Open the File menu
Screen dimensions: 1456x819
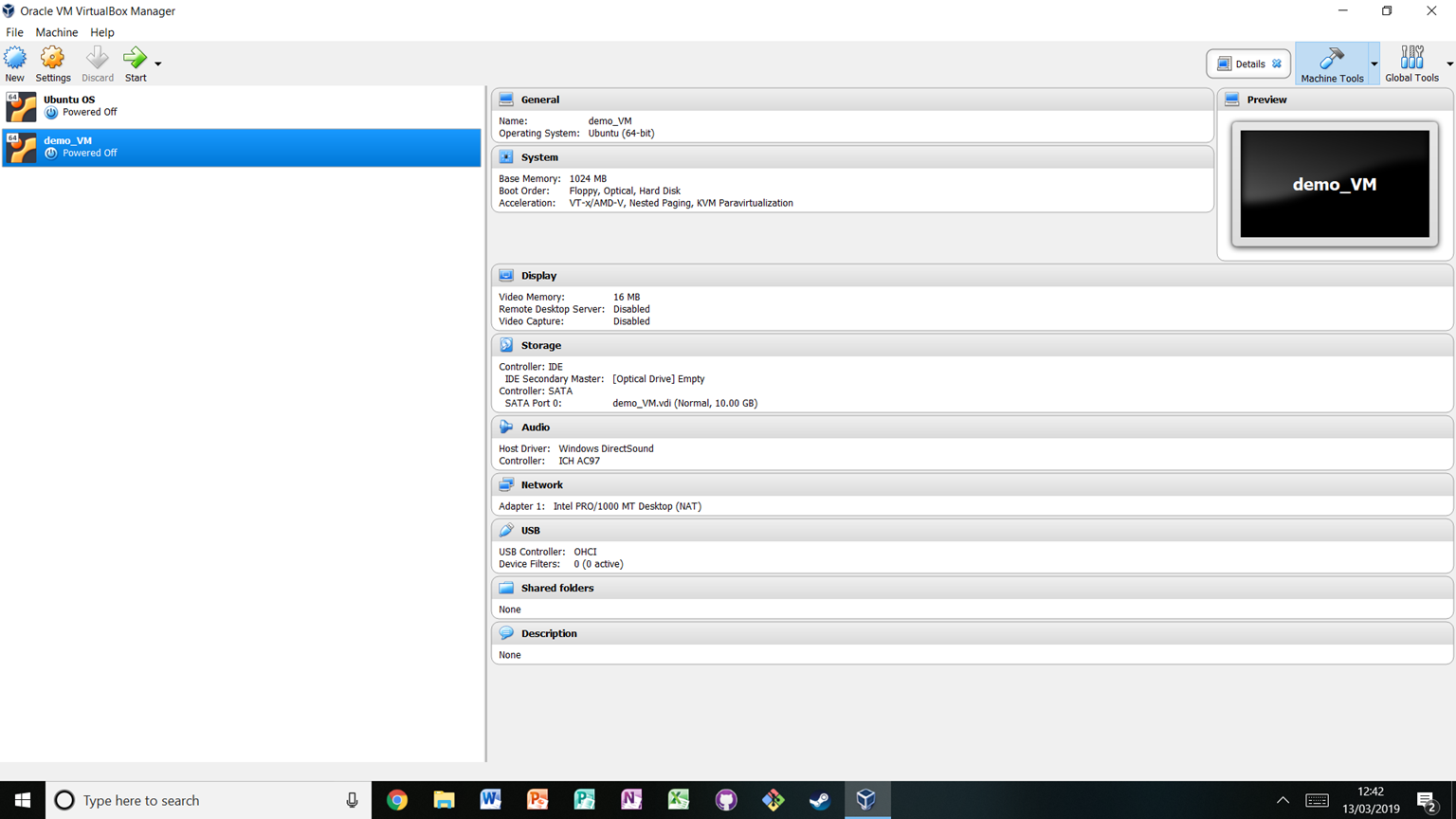(14, 31)
